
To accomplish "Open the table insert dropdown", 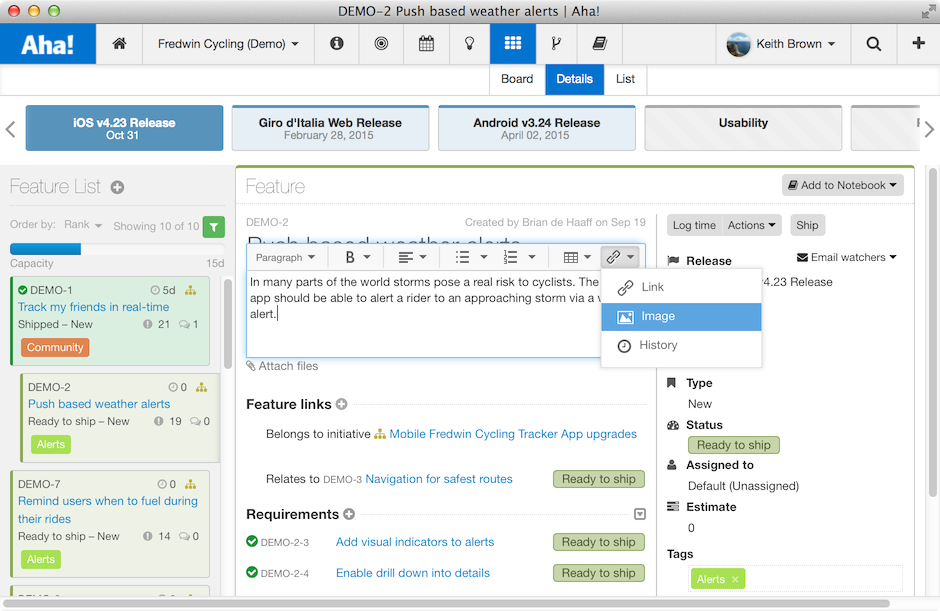I will tap(577, 257).
